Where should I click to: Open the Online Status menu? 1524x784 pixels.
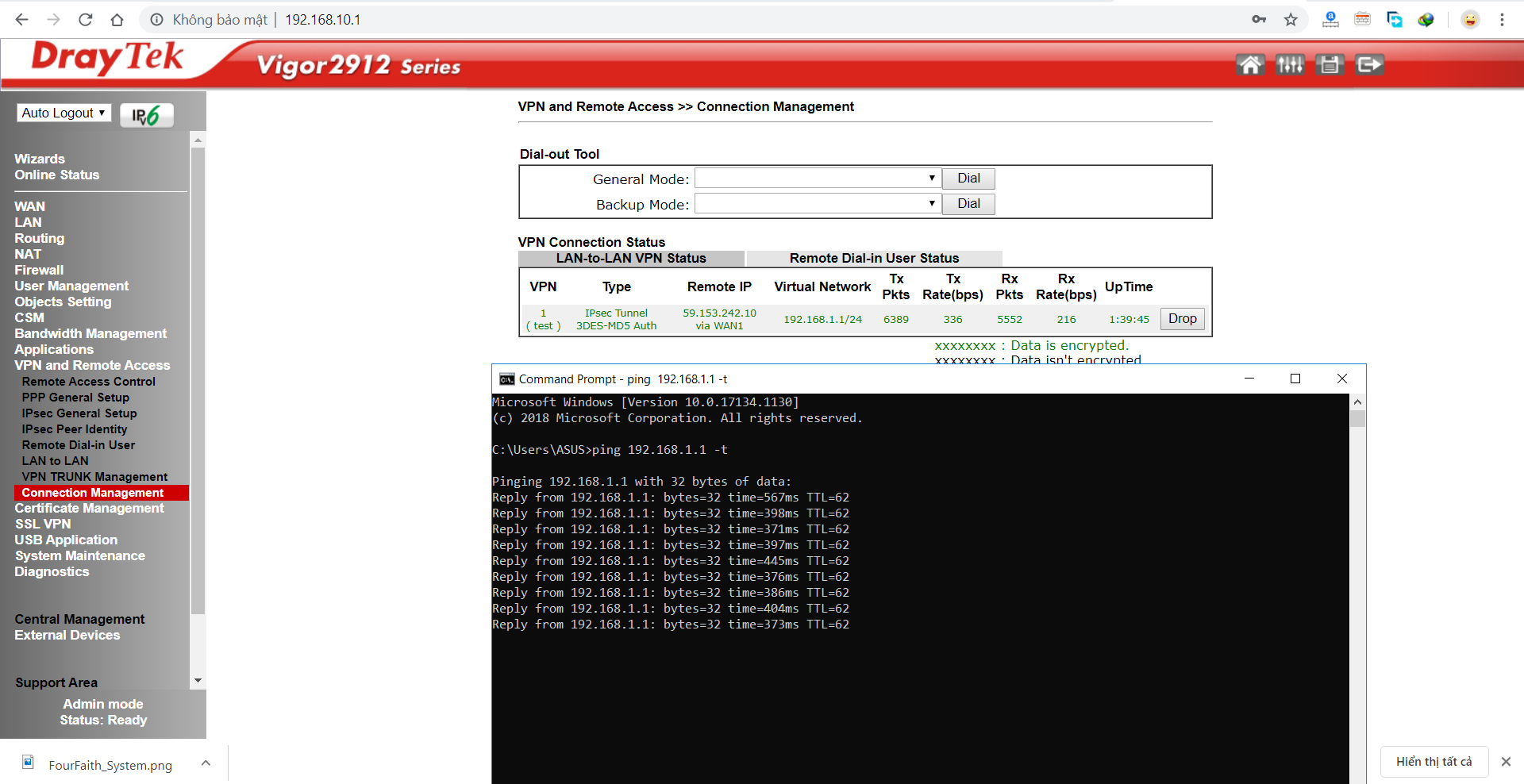tap(57, 175)
